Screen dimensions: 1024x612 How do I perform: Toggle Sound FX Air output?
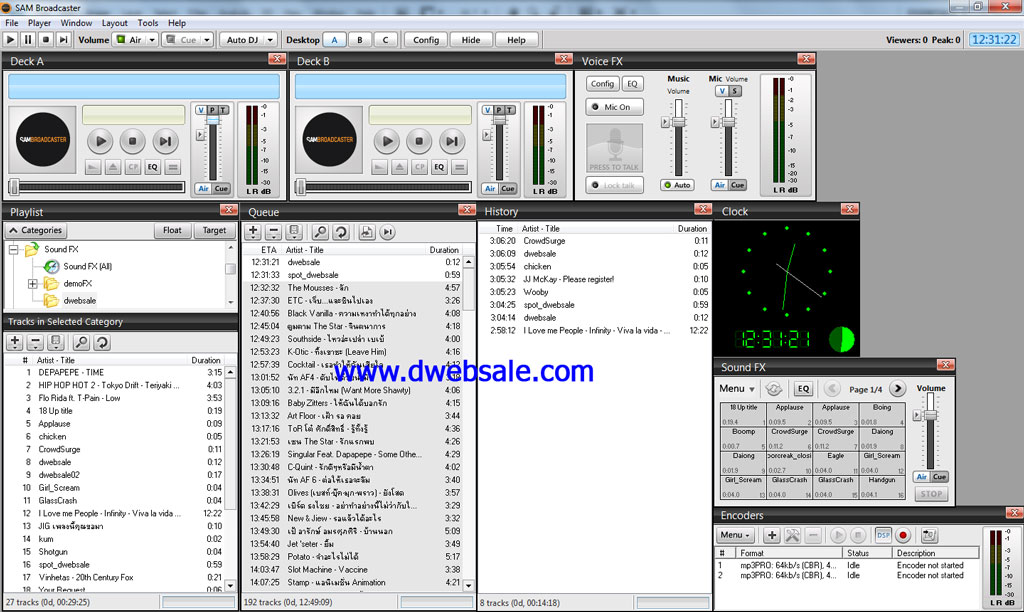point(921,477)
